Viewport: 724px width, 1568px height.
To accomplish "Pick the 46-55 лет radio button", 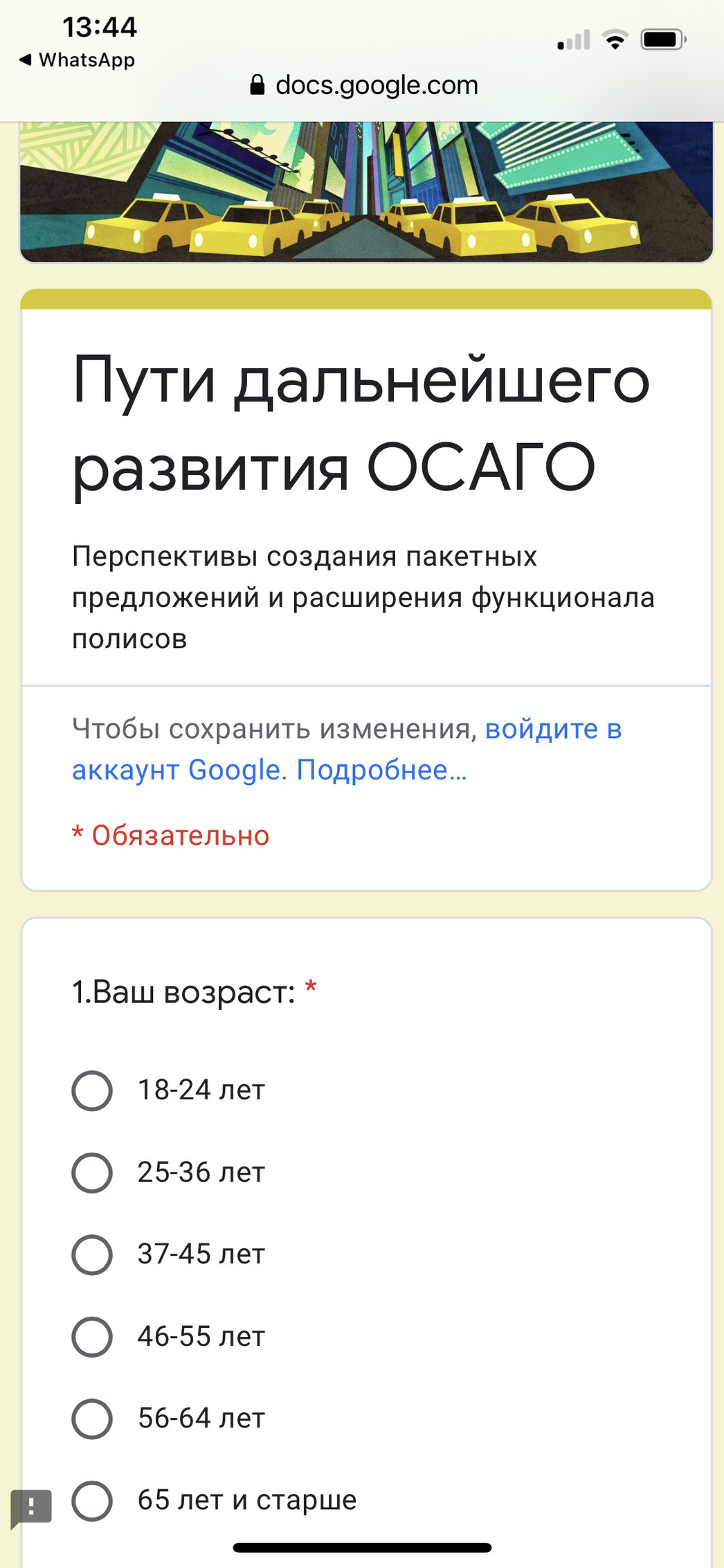I will pos(92,1337).
